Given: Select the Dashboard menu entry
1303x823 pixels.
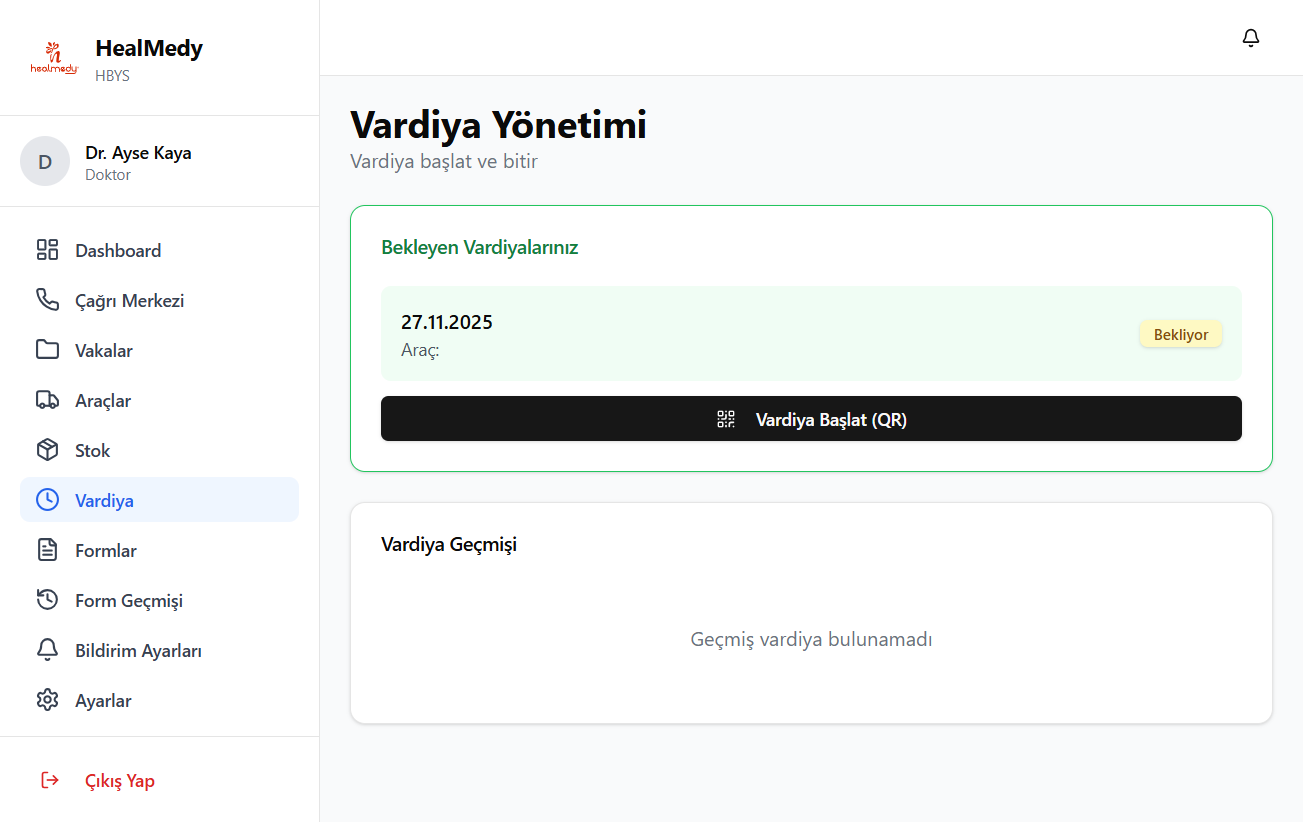Looking at the screenshot, I should click(x=118, y=249).
